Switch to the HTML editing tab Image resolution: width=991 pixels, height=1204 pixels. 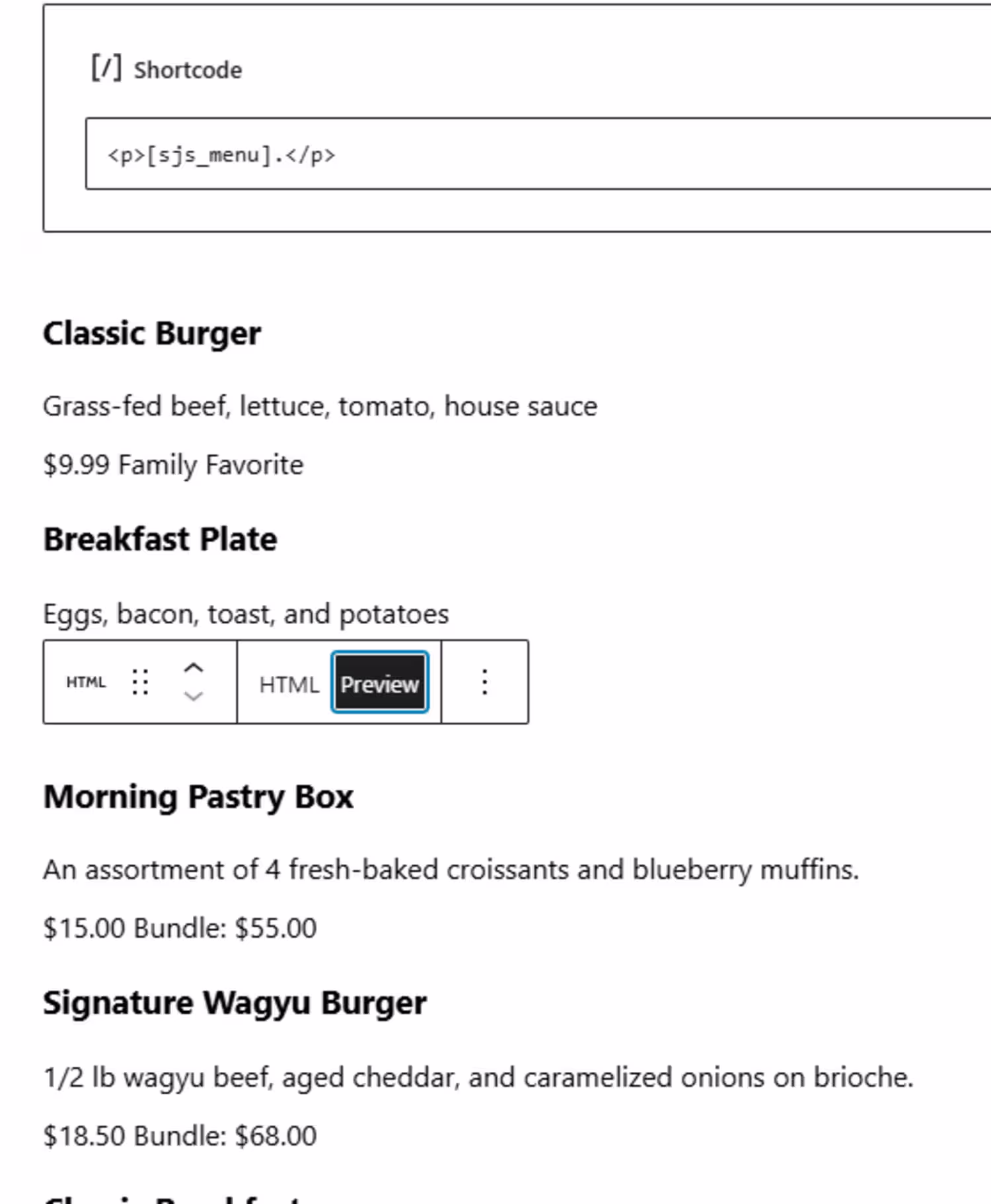289,684
